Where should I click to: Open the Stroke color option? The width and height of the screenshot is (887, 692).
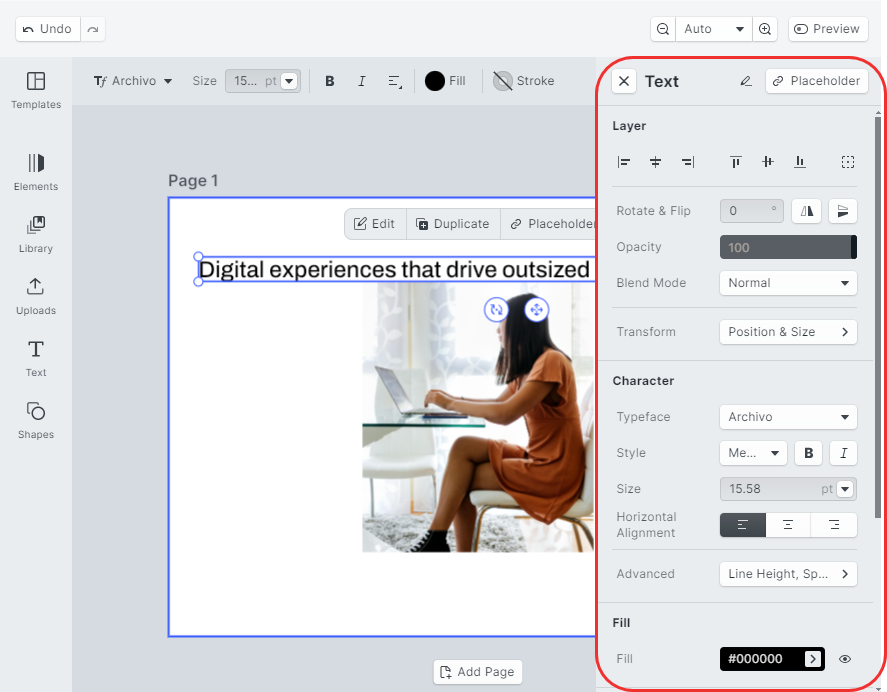click(x=524, y=81)
